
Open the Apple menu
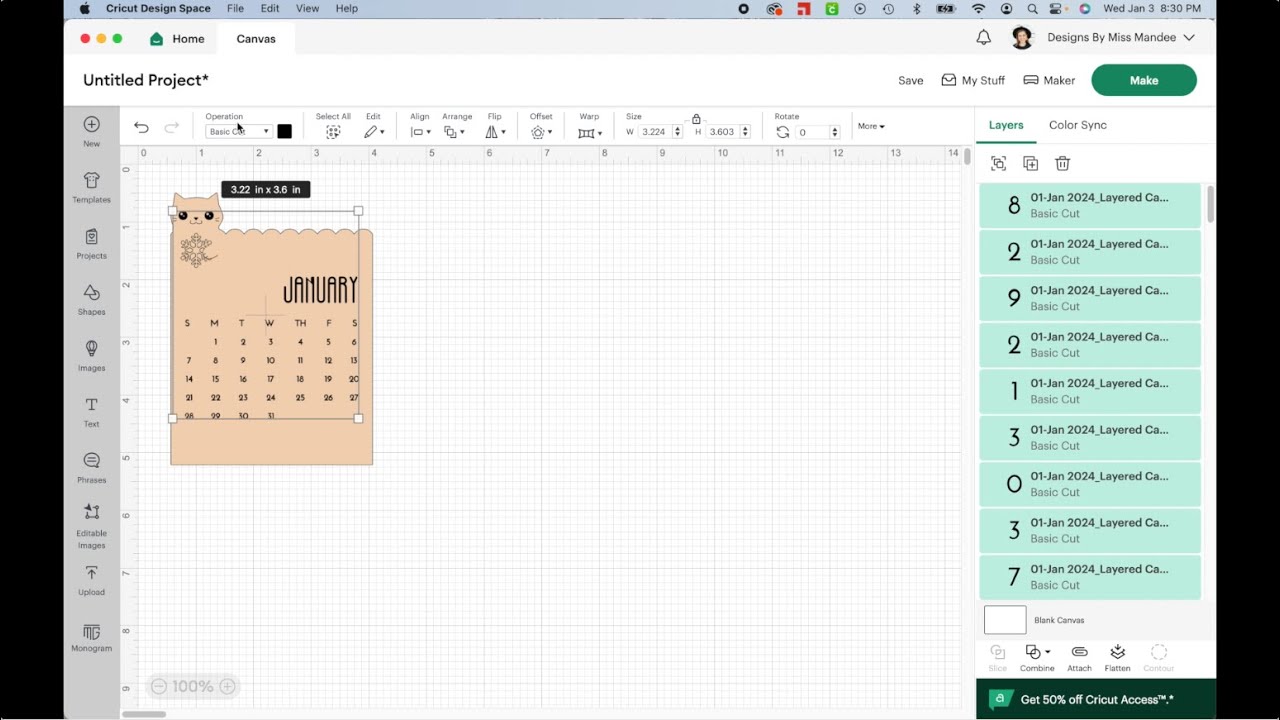[84, 8]
